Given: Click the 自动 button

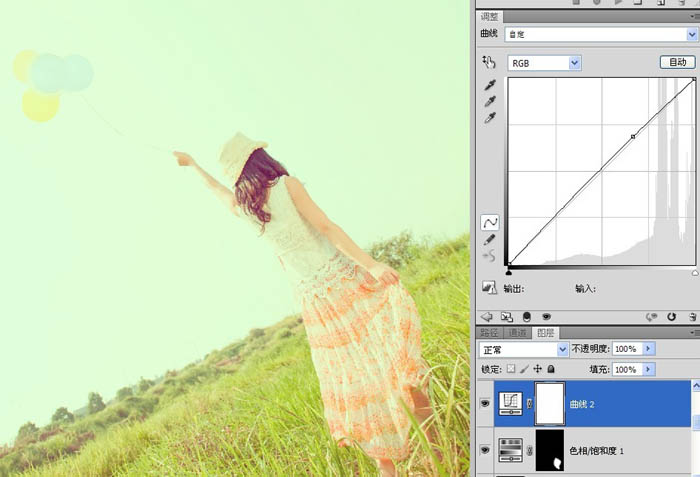Looking at the screenshot, I should tap(677, 62).
